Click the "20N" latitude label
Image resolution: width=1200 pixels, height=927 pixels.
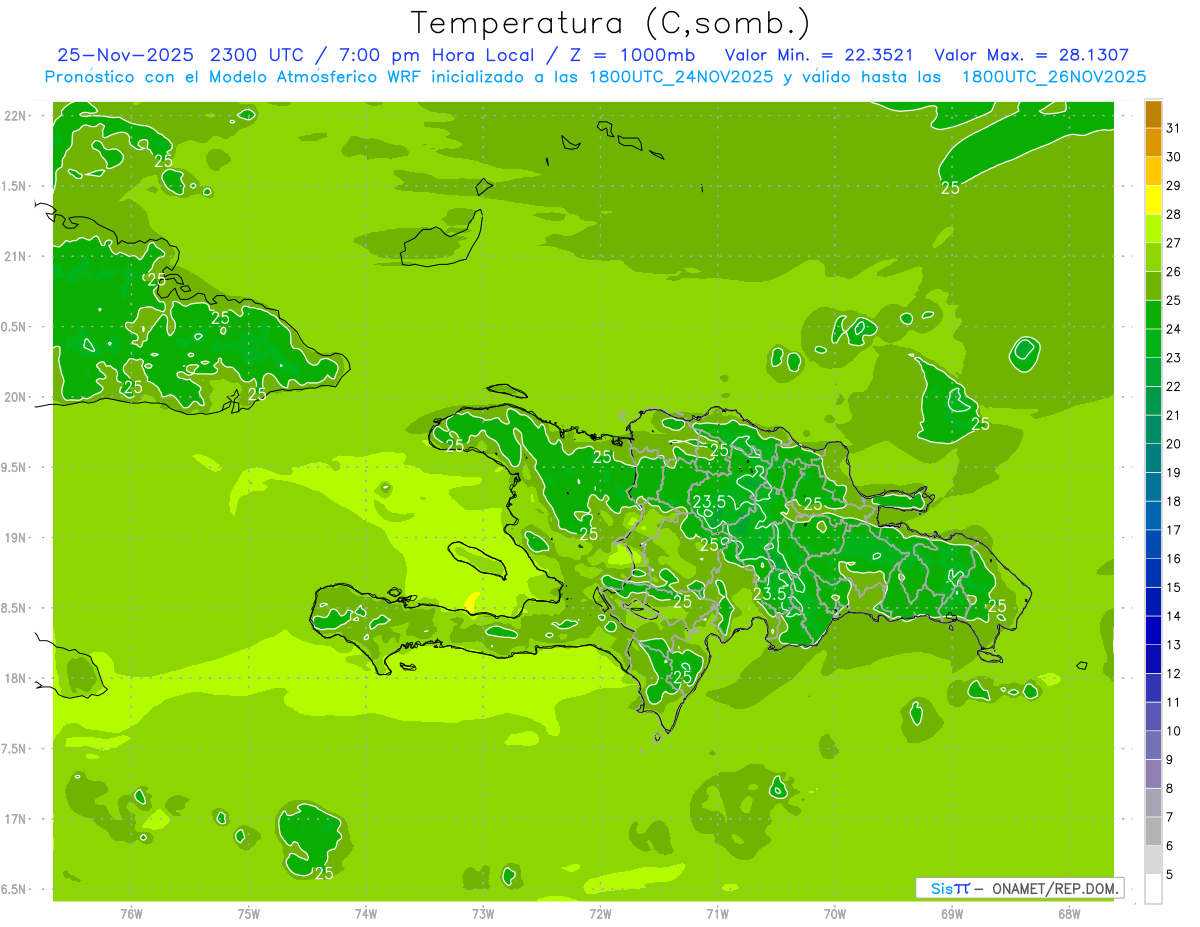tap(14, 397)
